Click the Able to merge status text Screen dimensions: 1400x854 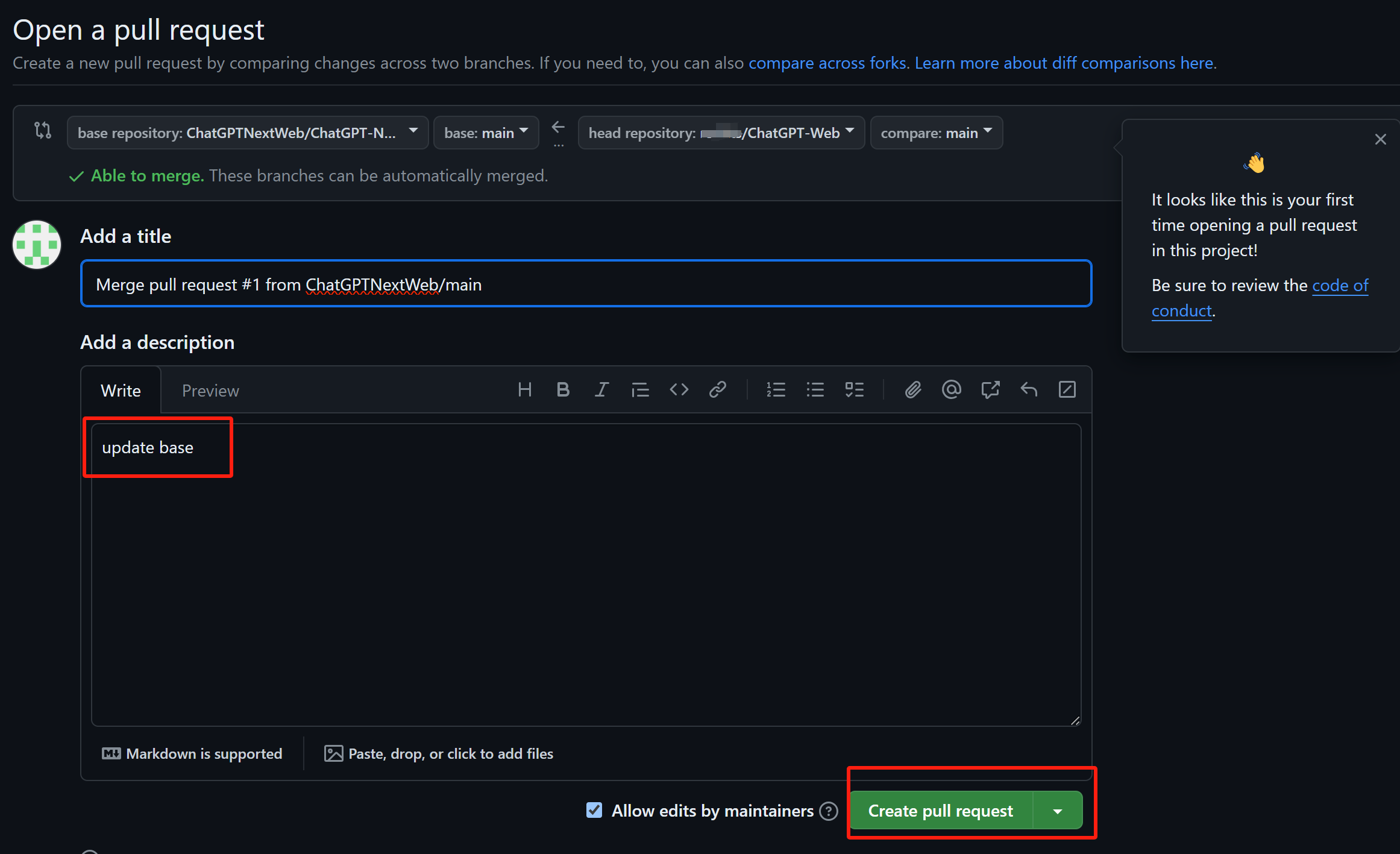coord(148,175)
